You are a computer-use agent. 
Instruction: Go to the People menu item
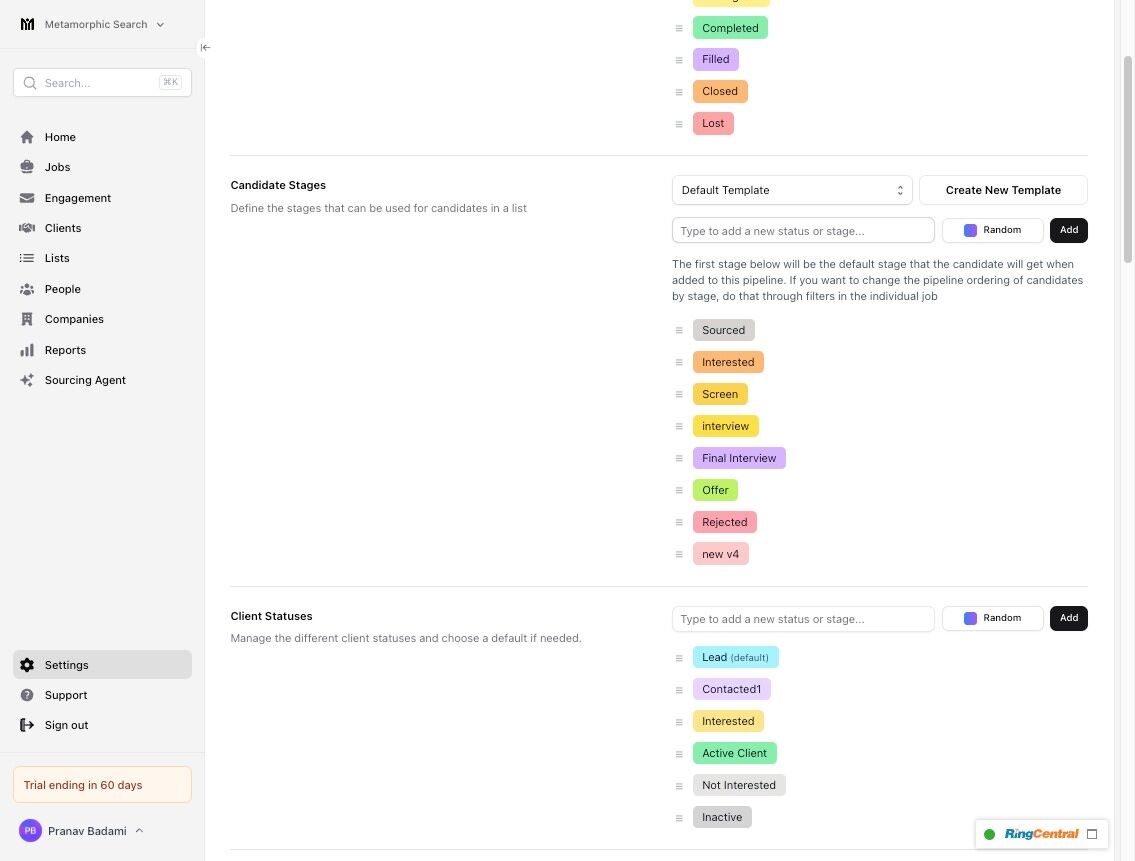[x=62, y=289]
